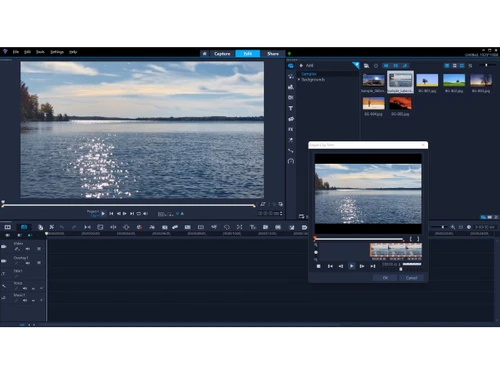Open the speedometer library icon at the sidebar bottom
This screenshot has height=375, width=500.
pos(291,161)
